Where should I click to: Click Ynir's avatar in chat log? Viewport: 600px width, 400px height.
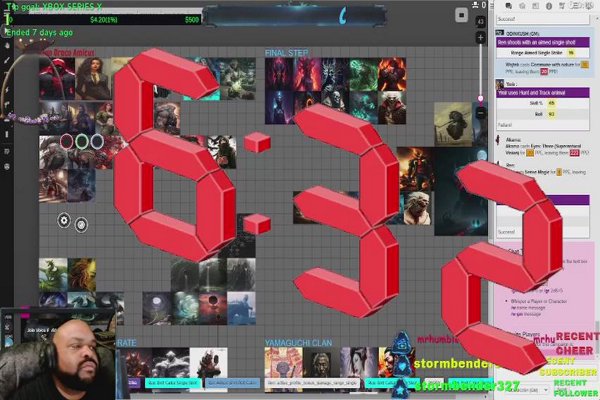[500, 83]
